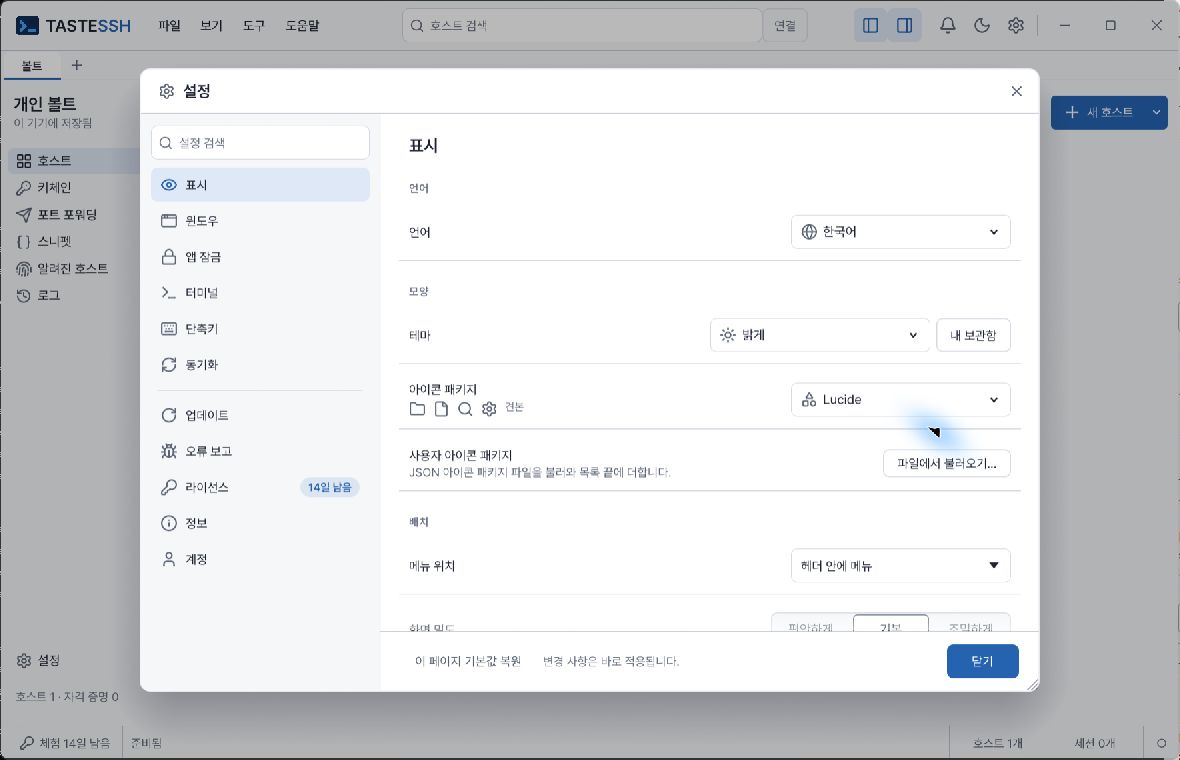Open the 메뉴 위치 dropdown
This screenshot has width=1180, height=760.
[900, 566]
